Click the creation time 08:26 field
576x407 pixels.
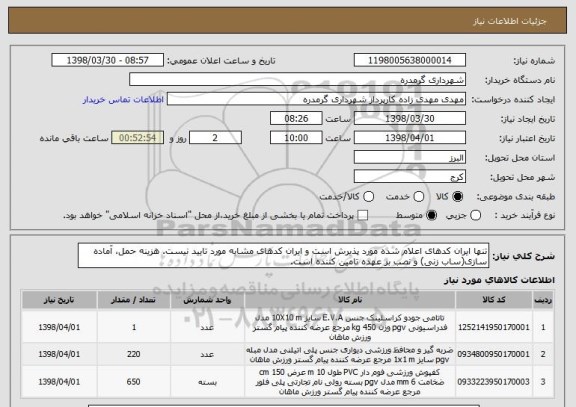(296, 119)
